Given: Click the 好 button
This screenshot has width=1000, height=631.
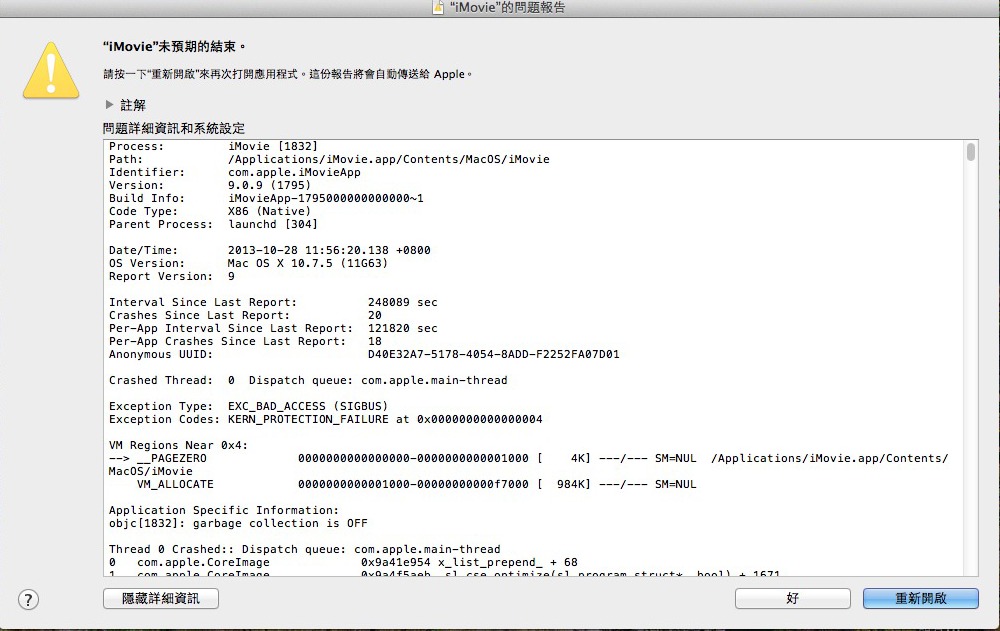Looking at the screenshot, I should click(793, 598).
